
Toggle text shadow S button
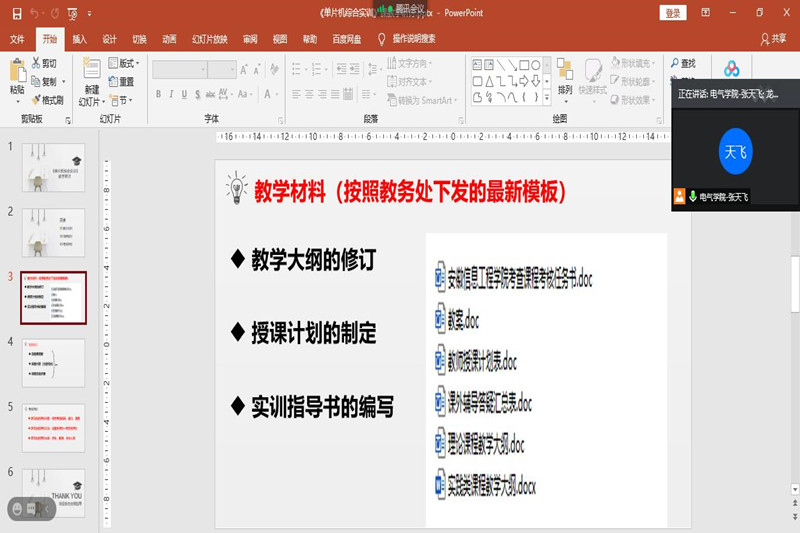click(197, 94)
